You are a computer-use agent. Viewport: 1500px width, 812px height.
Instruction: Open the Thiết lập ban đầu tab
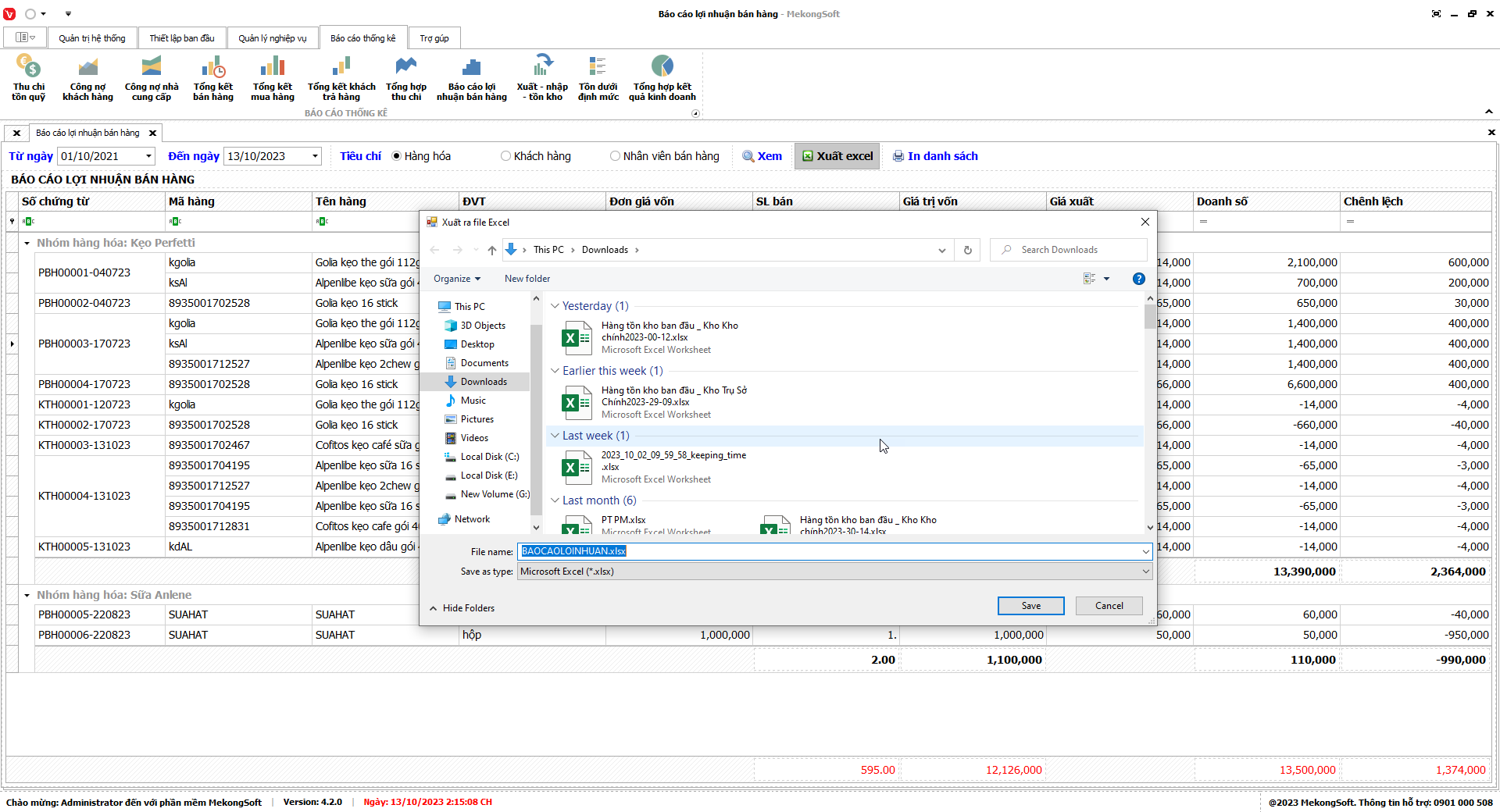[x=182, y=38]
